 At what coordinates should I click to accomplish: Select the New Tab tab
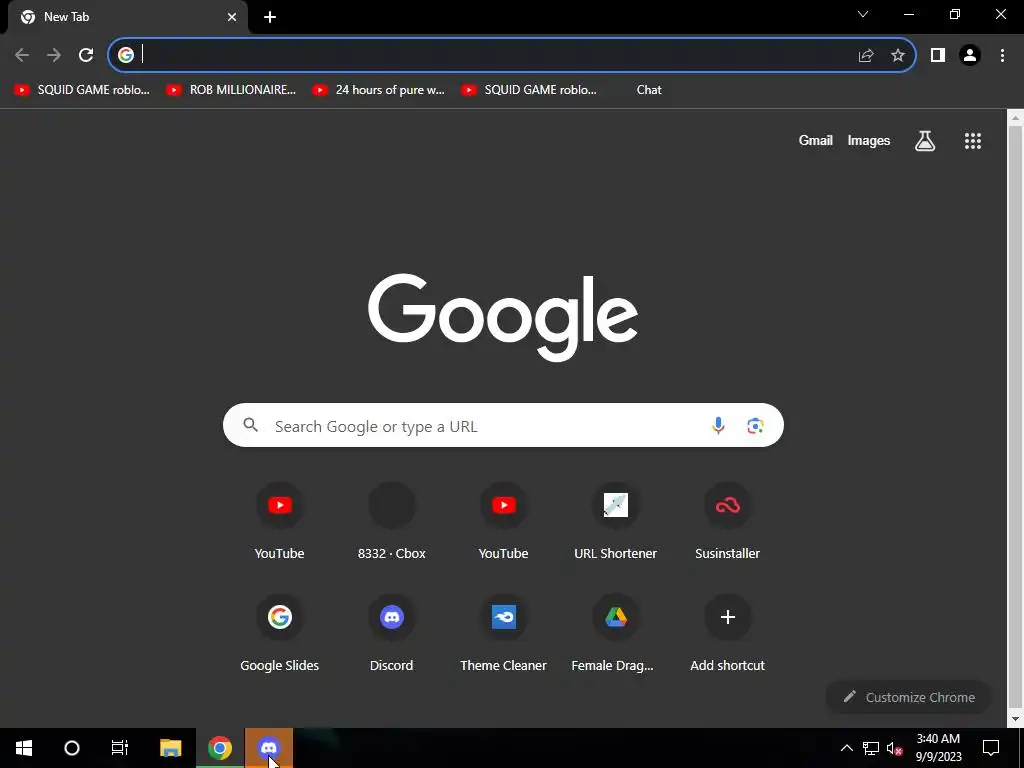click(128, 17)
